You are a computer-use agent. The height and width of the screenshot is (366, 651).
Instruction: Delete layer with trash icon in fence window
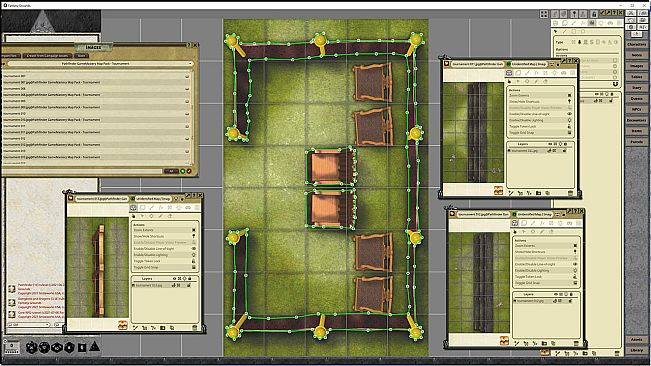(195, 328)
